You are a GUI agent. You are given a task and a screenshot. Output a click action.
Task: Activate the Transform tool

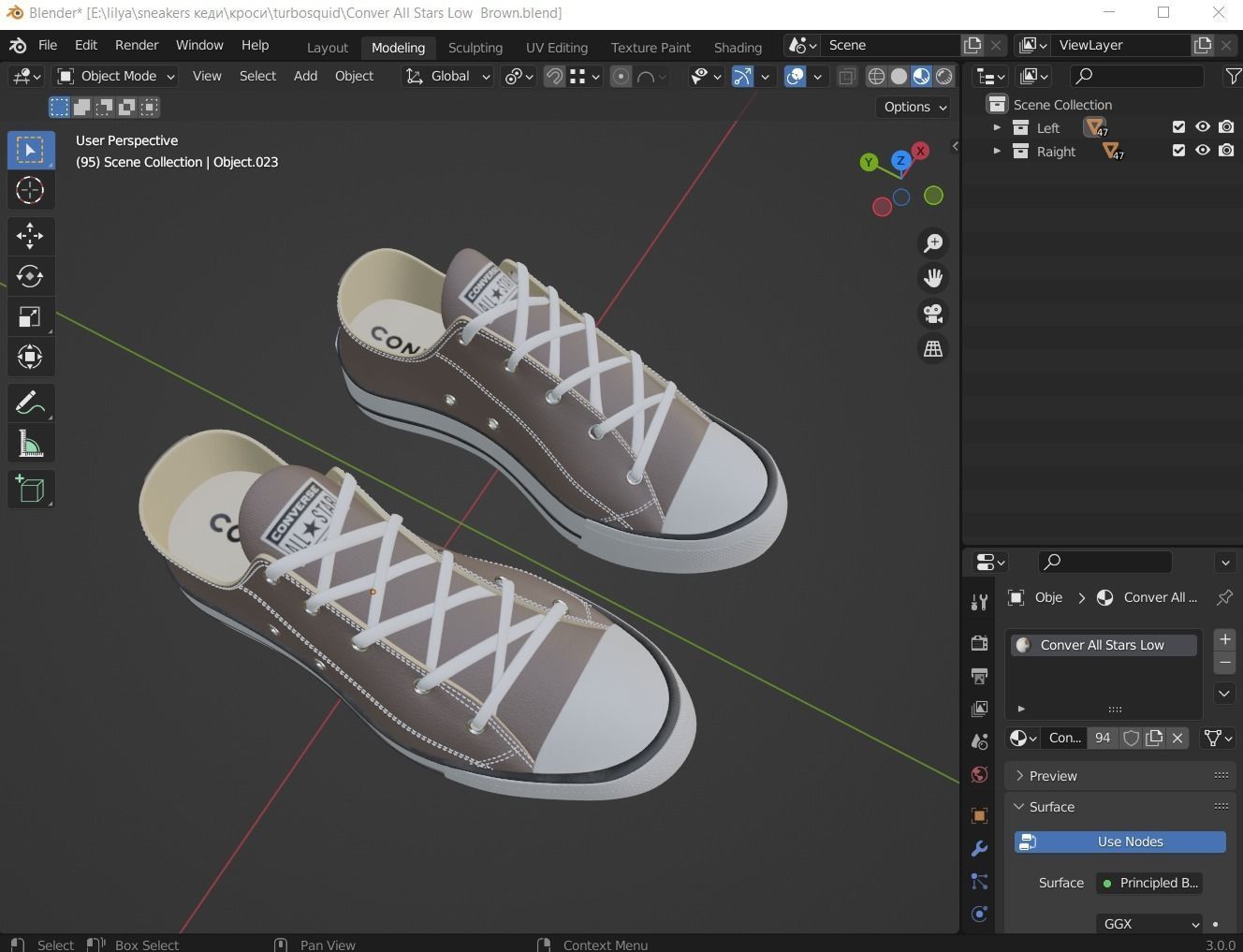pos(30,357)
